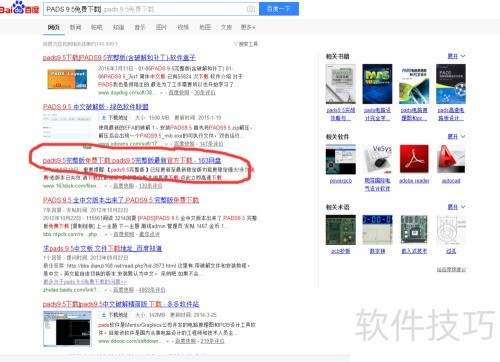Switch to the 音乐 tab
The image size is (500, 362).
140,27
